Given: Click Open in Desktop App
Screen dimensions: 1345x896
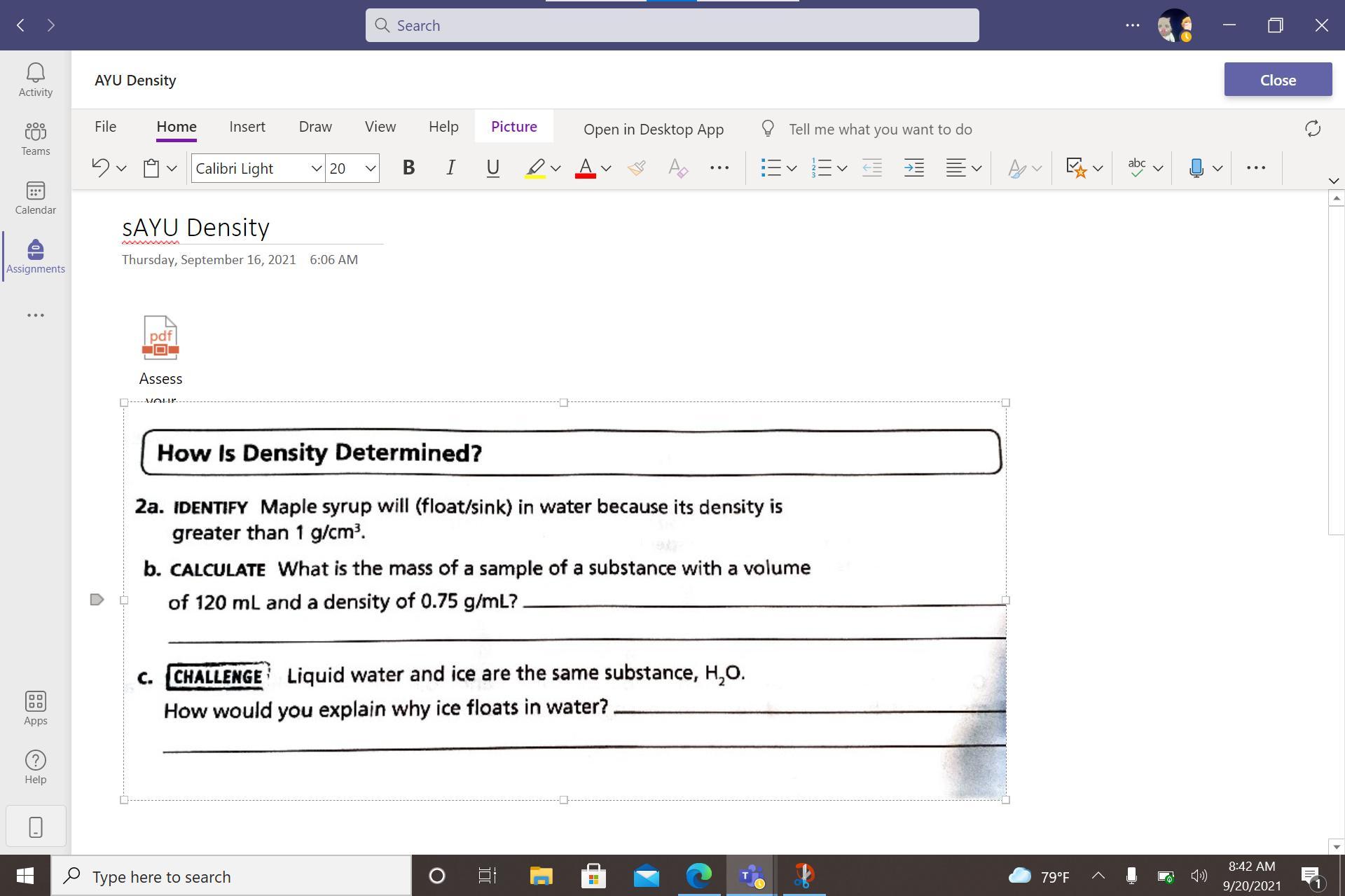Looking at the screenshot, I should 653,130.
